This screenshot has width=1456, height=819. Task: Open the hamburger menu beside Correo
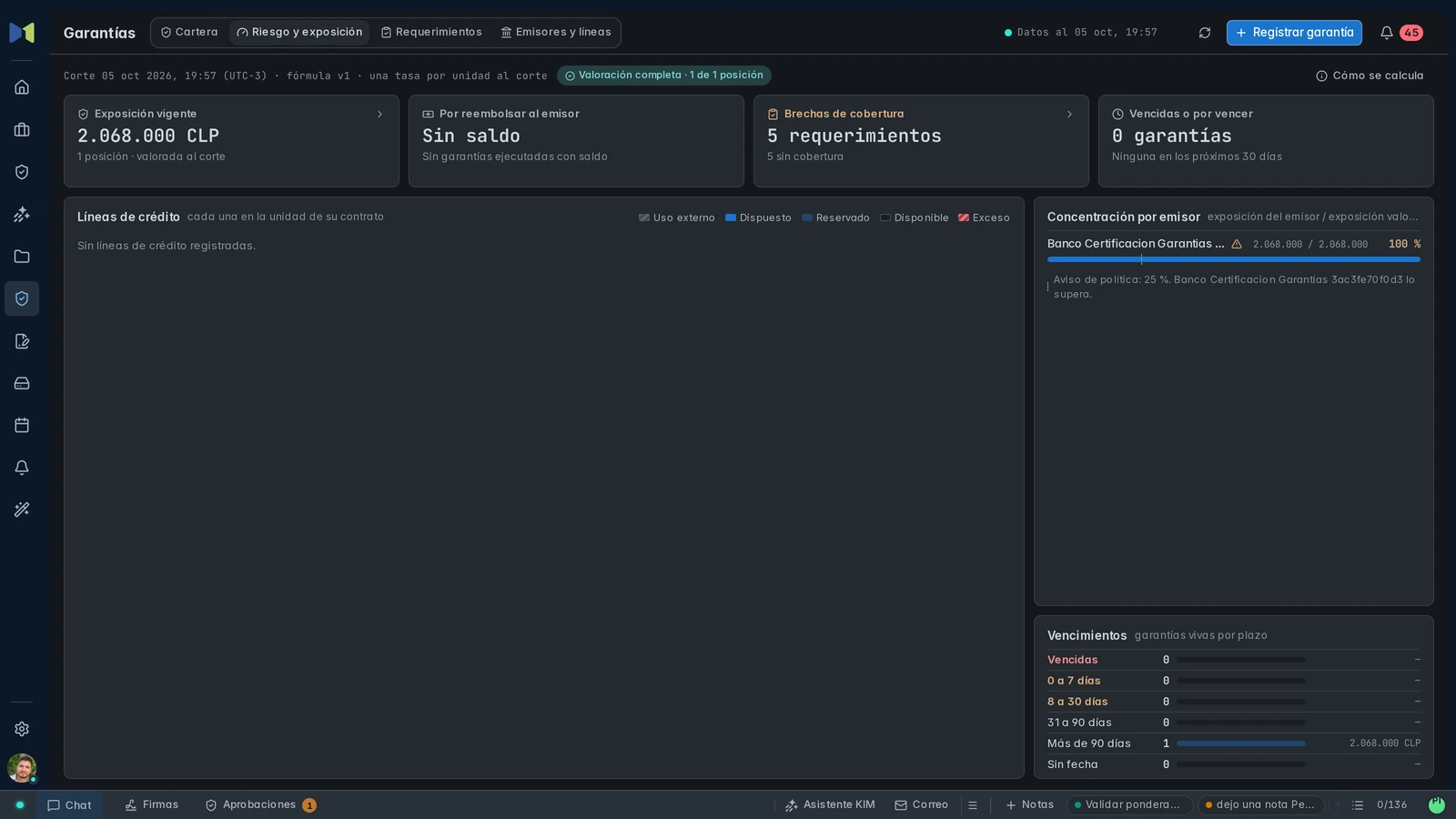(973, 805)
